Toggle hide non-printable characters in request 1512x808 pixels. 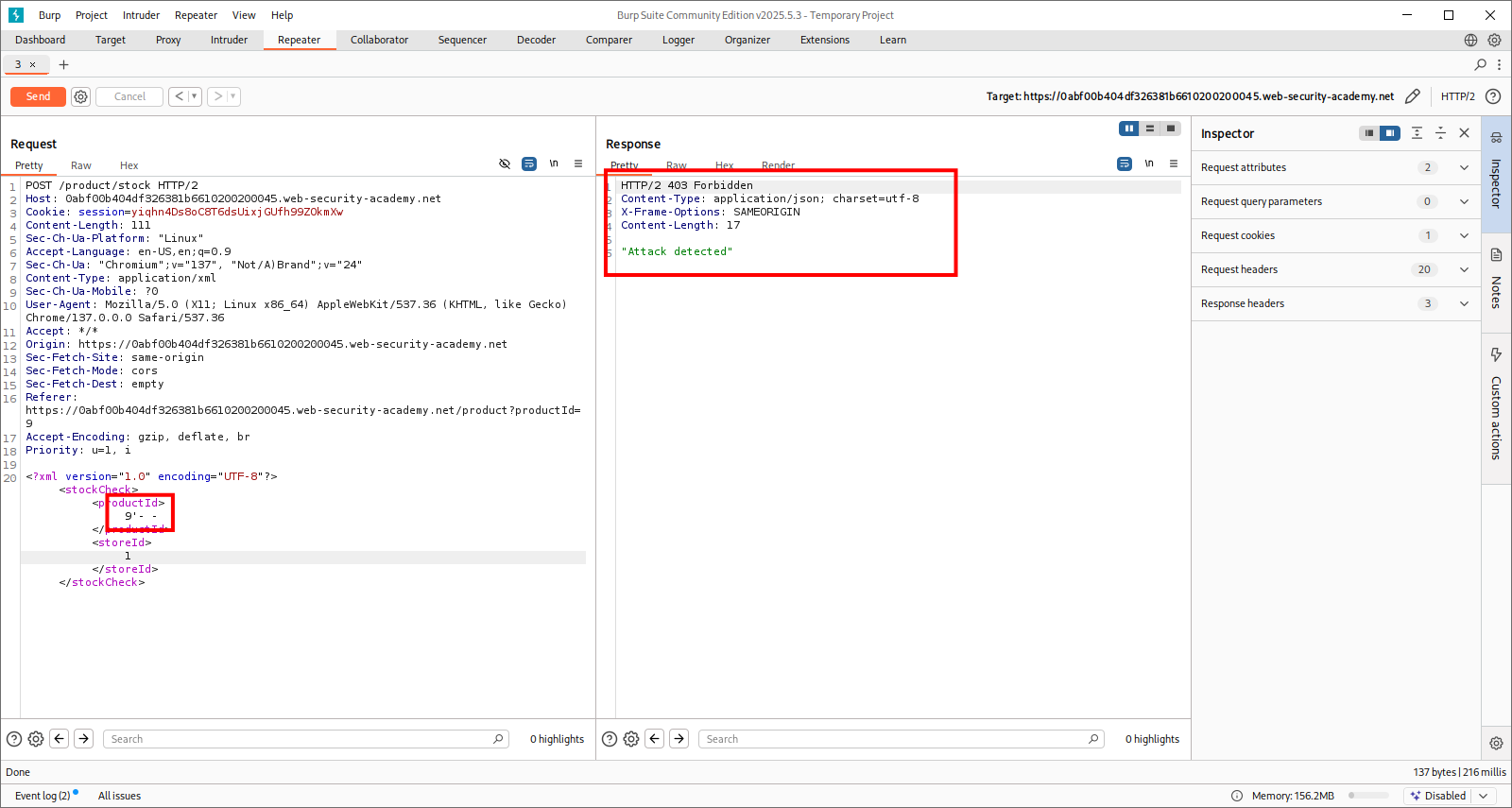pos(505,163)
